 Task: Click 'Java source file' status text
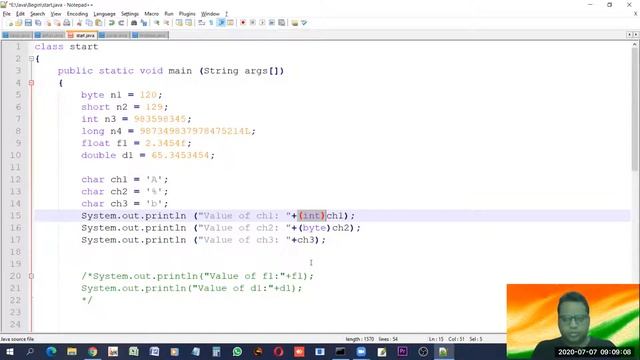(17, 339)
